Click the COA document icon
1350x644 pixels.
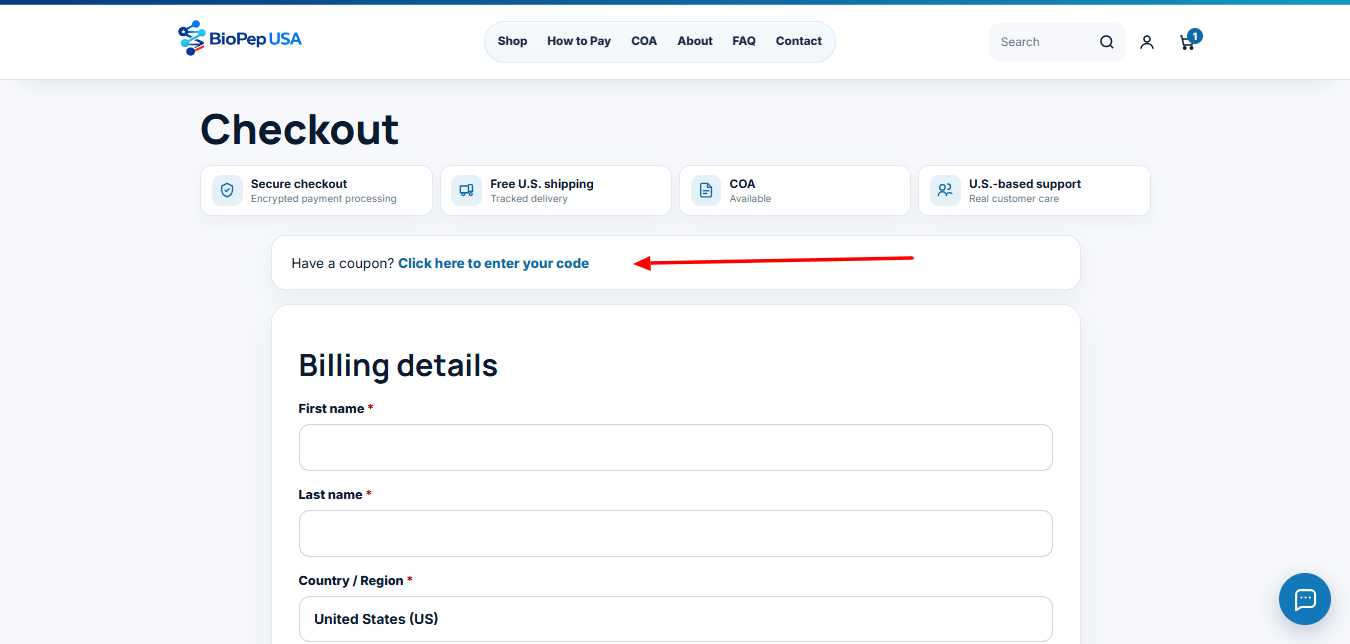coord(706,190)
